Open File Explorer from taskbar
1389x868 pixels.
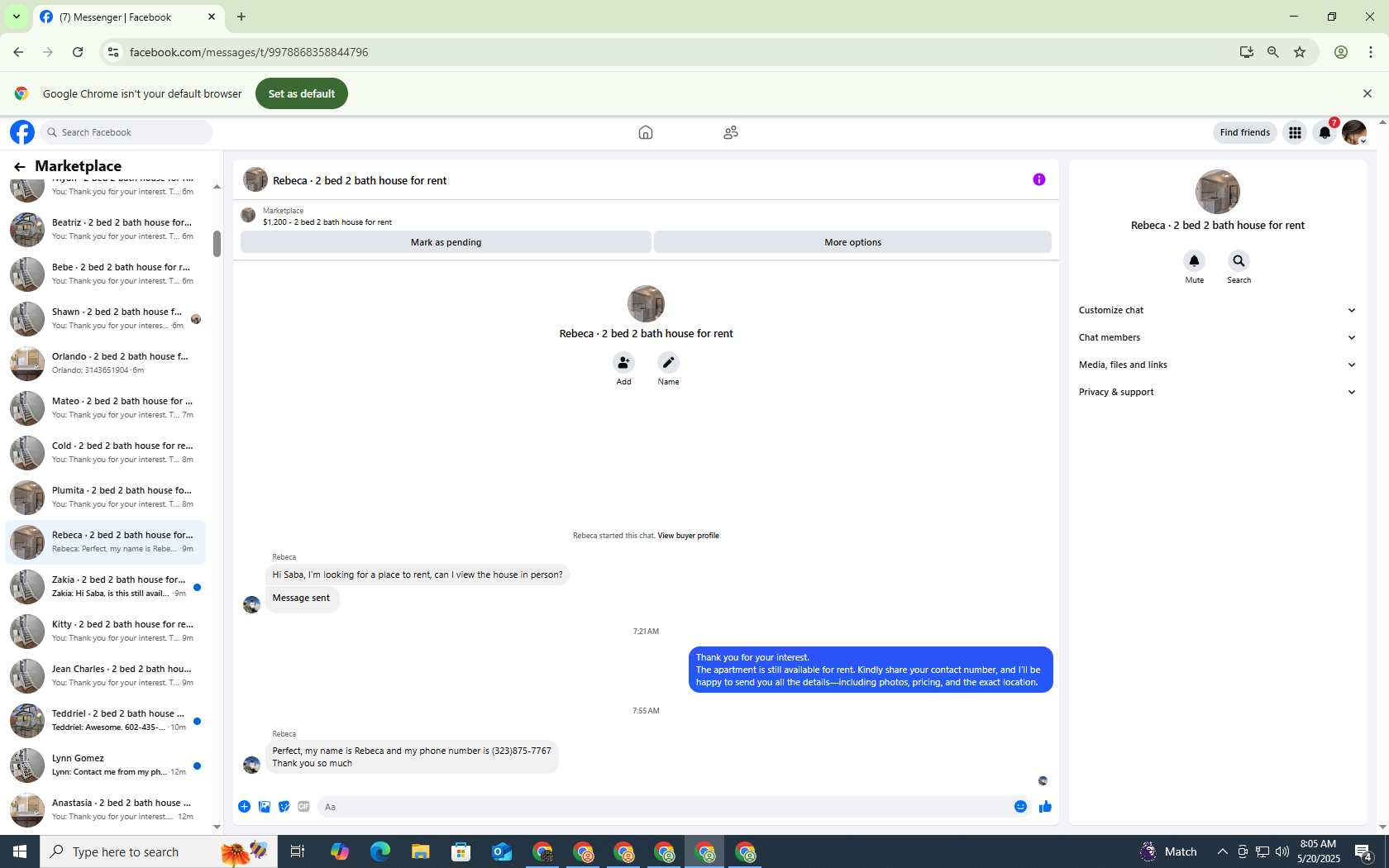421,851
